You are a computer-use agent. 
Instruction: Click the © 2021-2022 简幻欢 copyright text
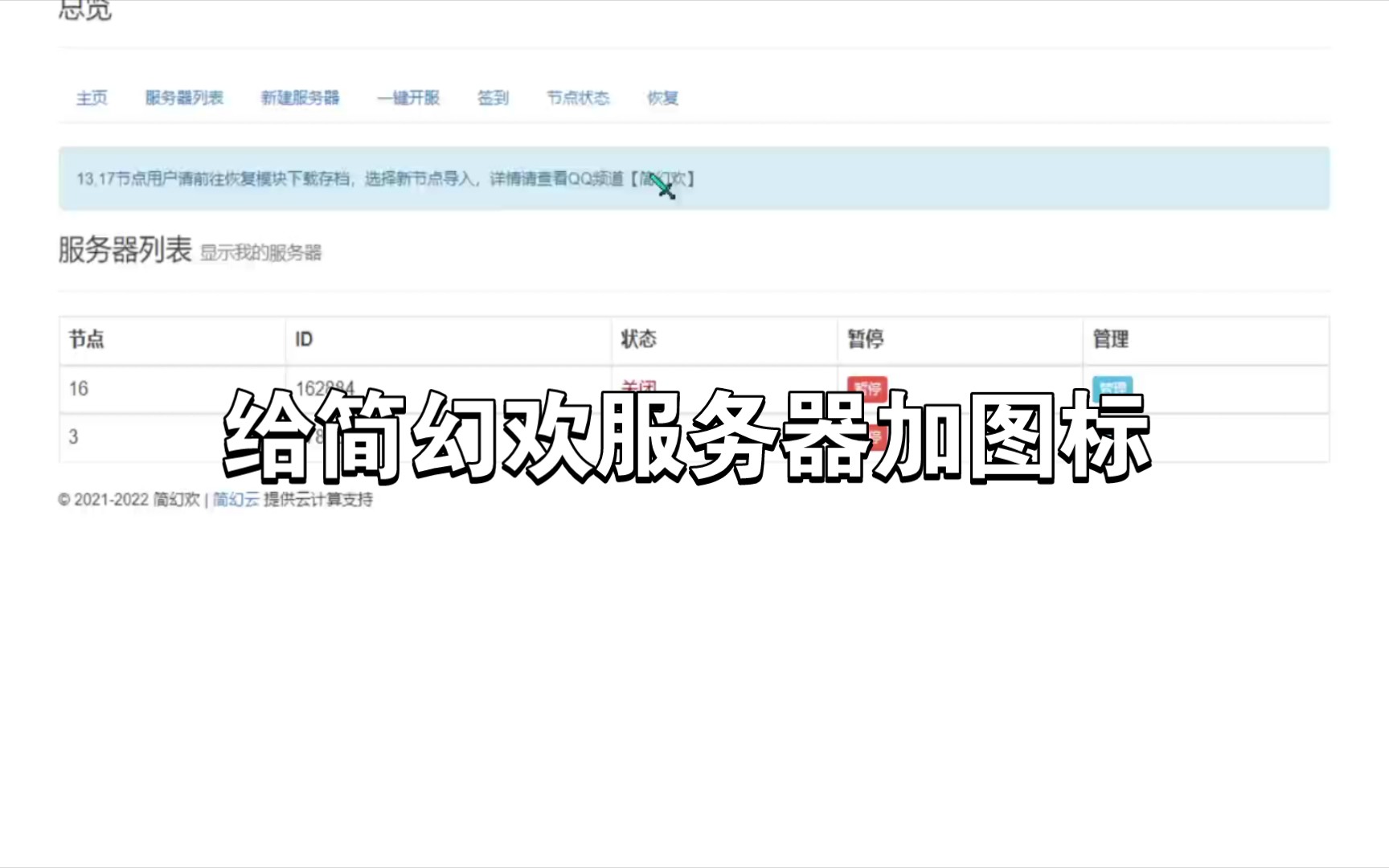click(129, 500)
